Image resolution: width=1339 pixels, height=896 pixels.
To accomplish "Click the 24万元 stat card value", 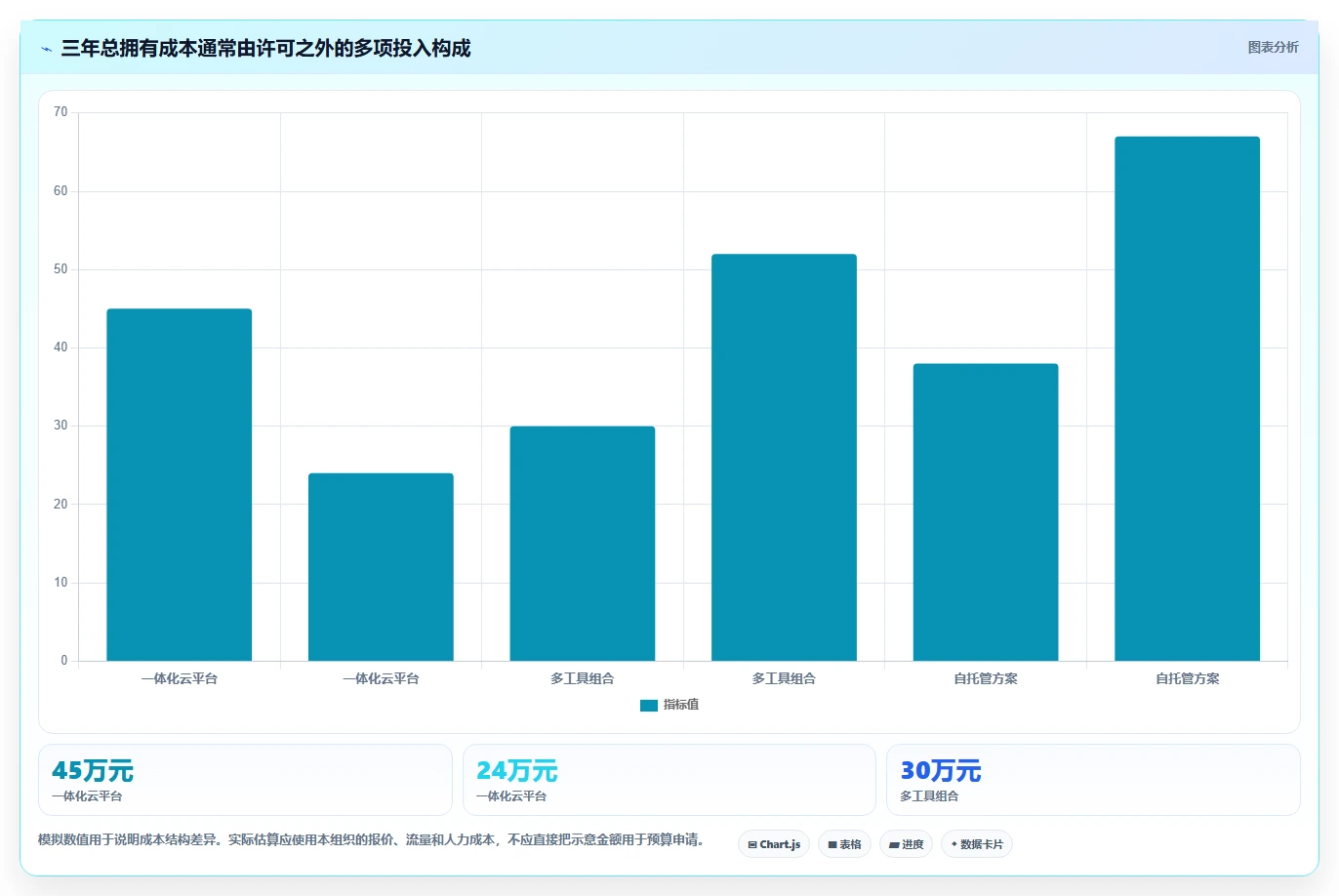I will pyautogui.click(x=517, y=771).
